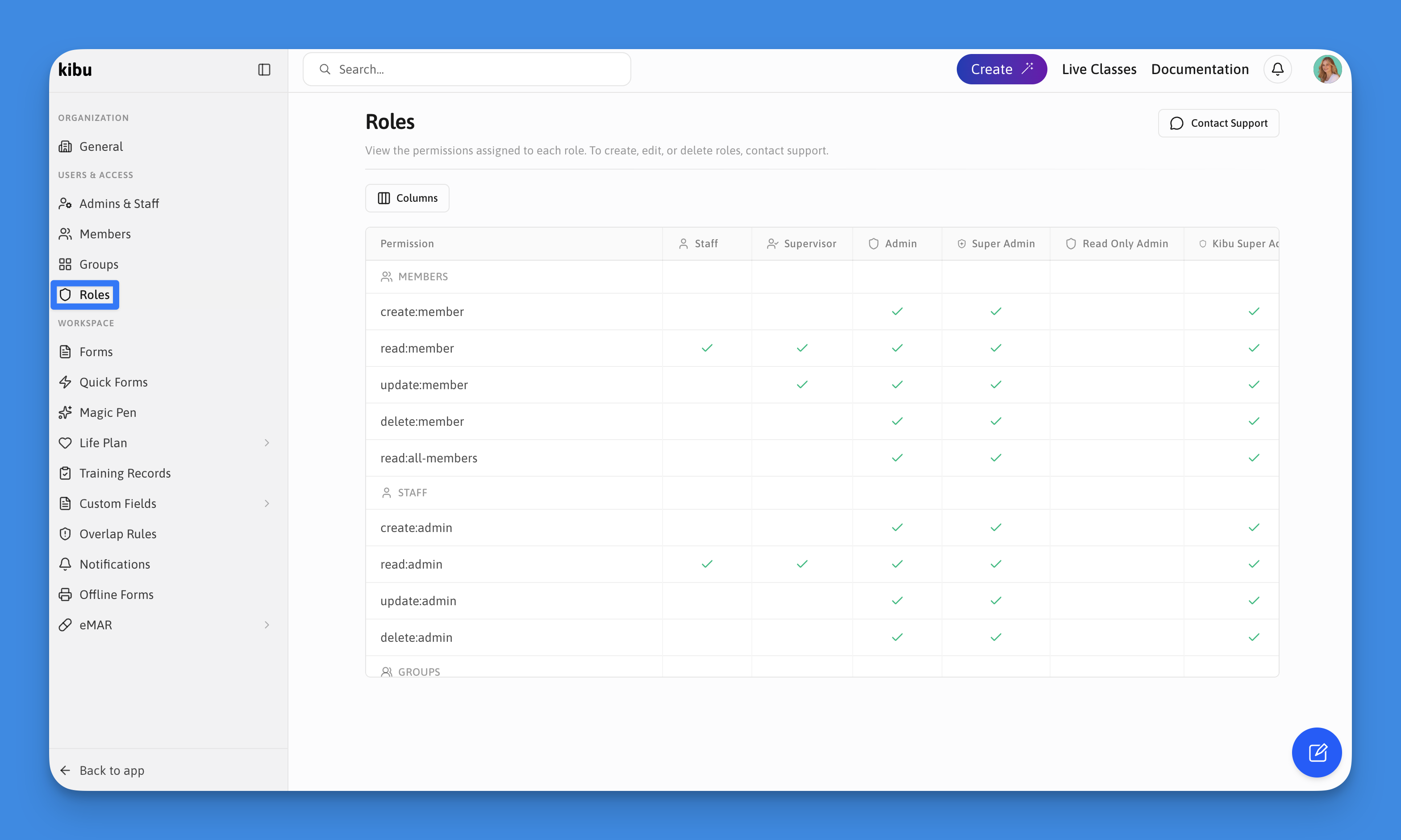Open General organization settings
1401x840 pixels.
click(x=91, y=146)
